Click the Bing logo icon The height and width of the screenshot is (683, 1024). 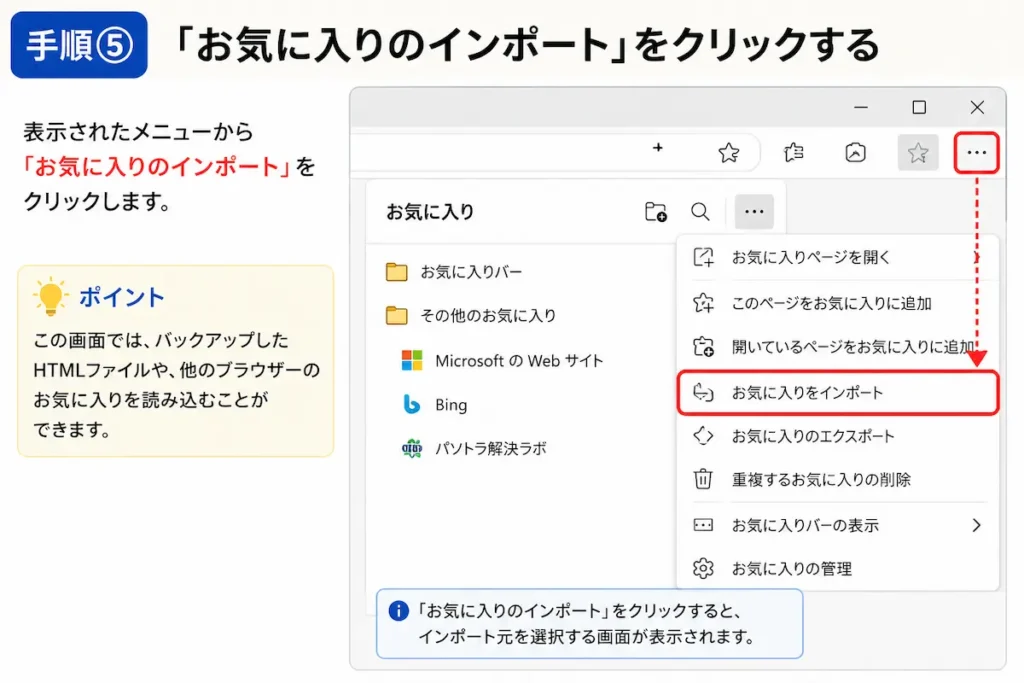click(411, 405)
